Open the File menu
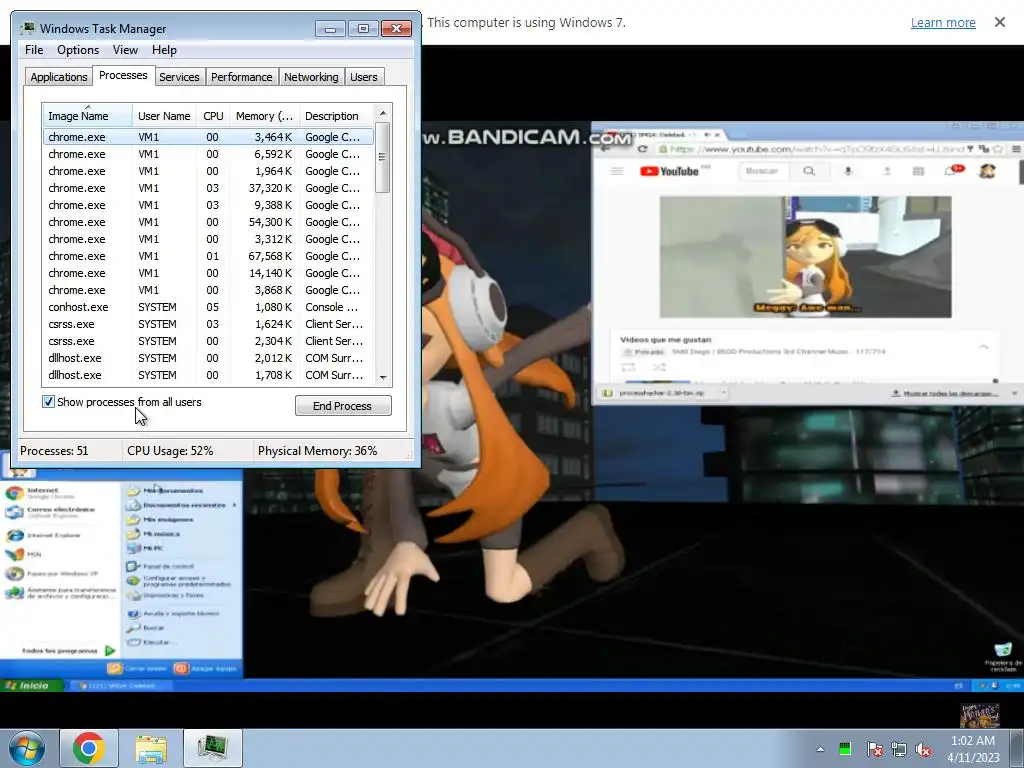The height and width of the screenshot is (768, 1024). [34, 50]
